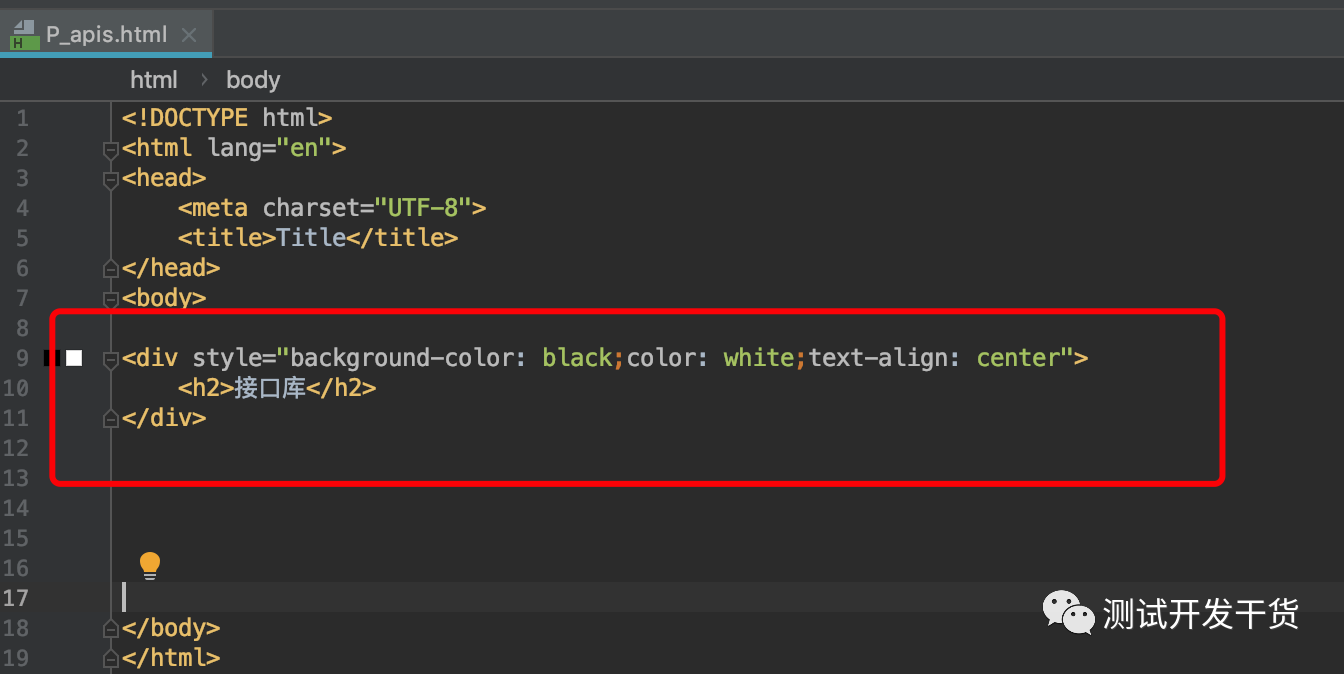The width and height of the screenshot is (1344, 674).
Task: Fold the opening body tag on line 7
Action: tap(111, 298)
